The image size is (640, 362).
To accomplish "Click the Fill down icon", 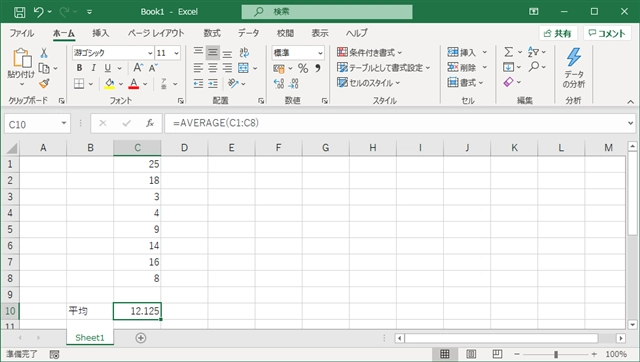I will pos(509,67).
